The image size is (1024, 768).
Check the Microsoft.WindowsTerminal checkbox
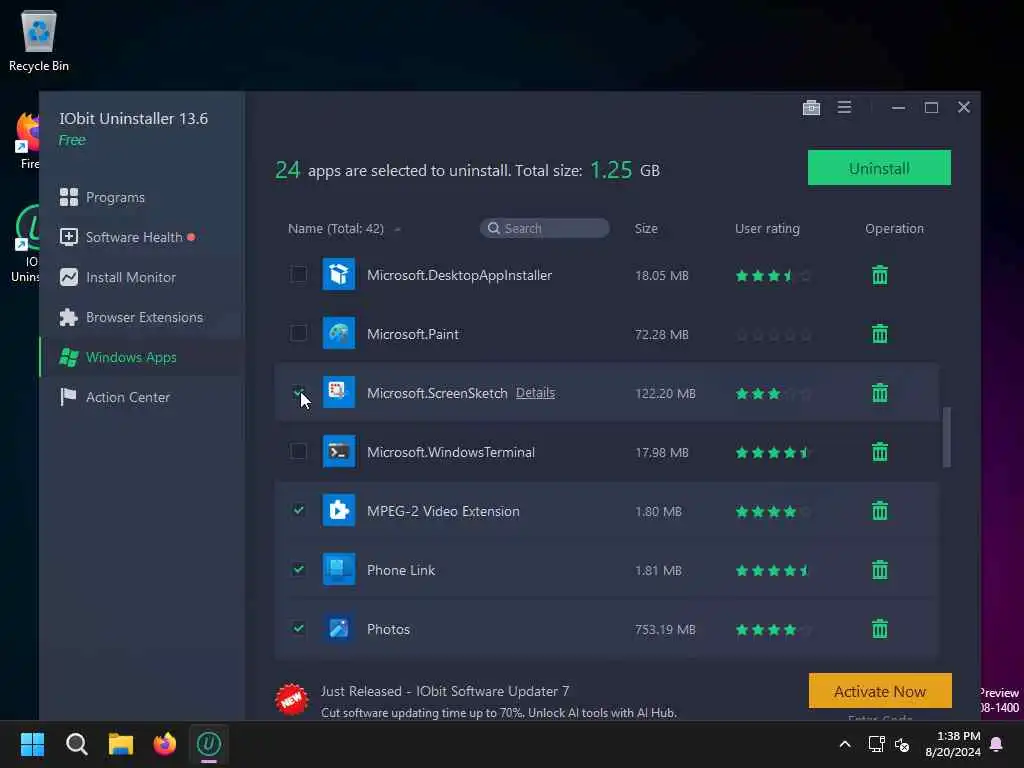(x=298, y=451)
